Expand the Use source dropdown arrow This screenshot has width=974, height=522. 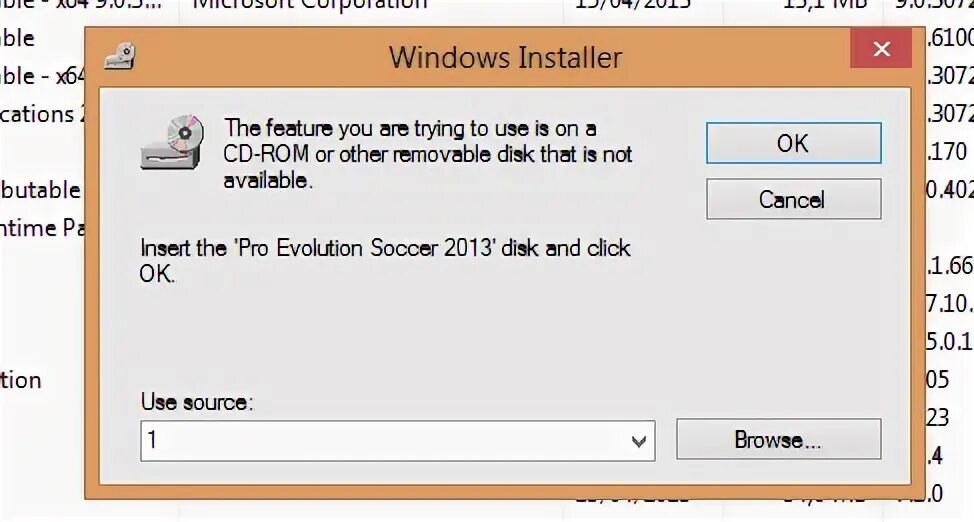[638, 441]
